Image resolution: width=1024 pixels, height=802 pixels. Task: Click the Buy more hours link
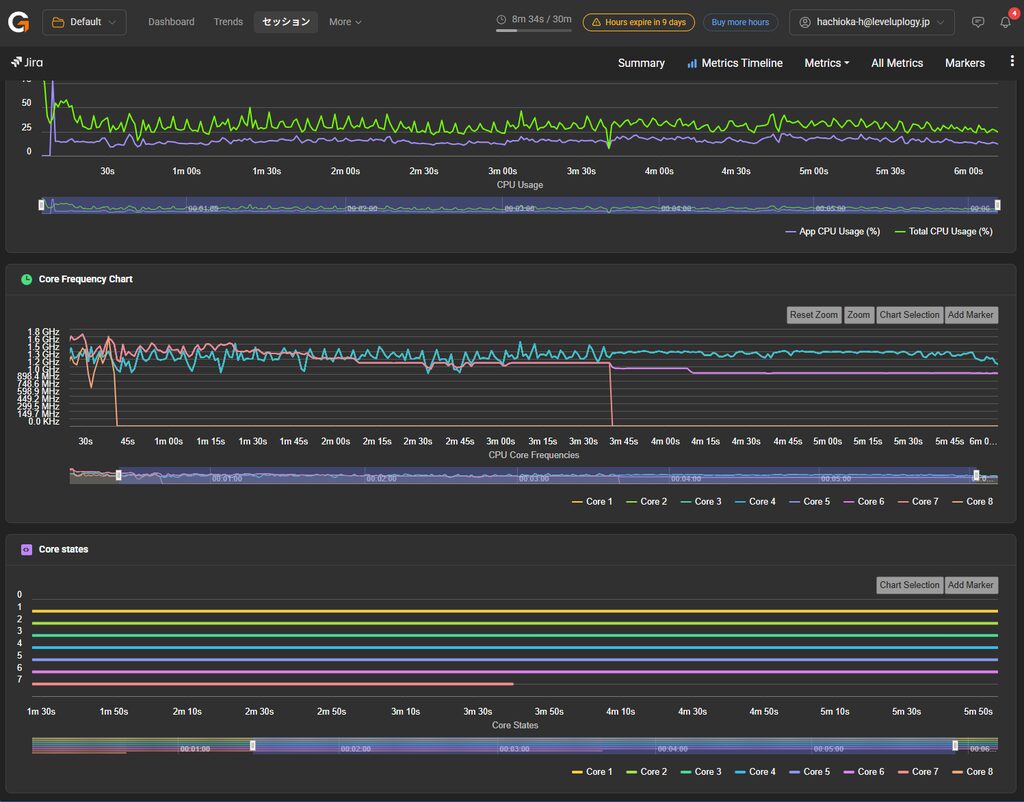click(740, 22)
